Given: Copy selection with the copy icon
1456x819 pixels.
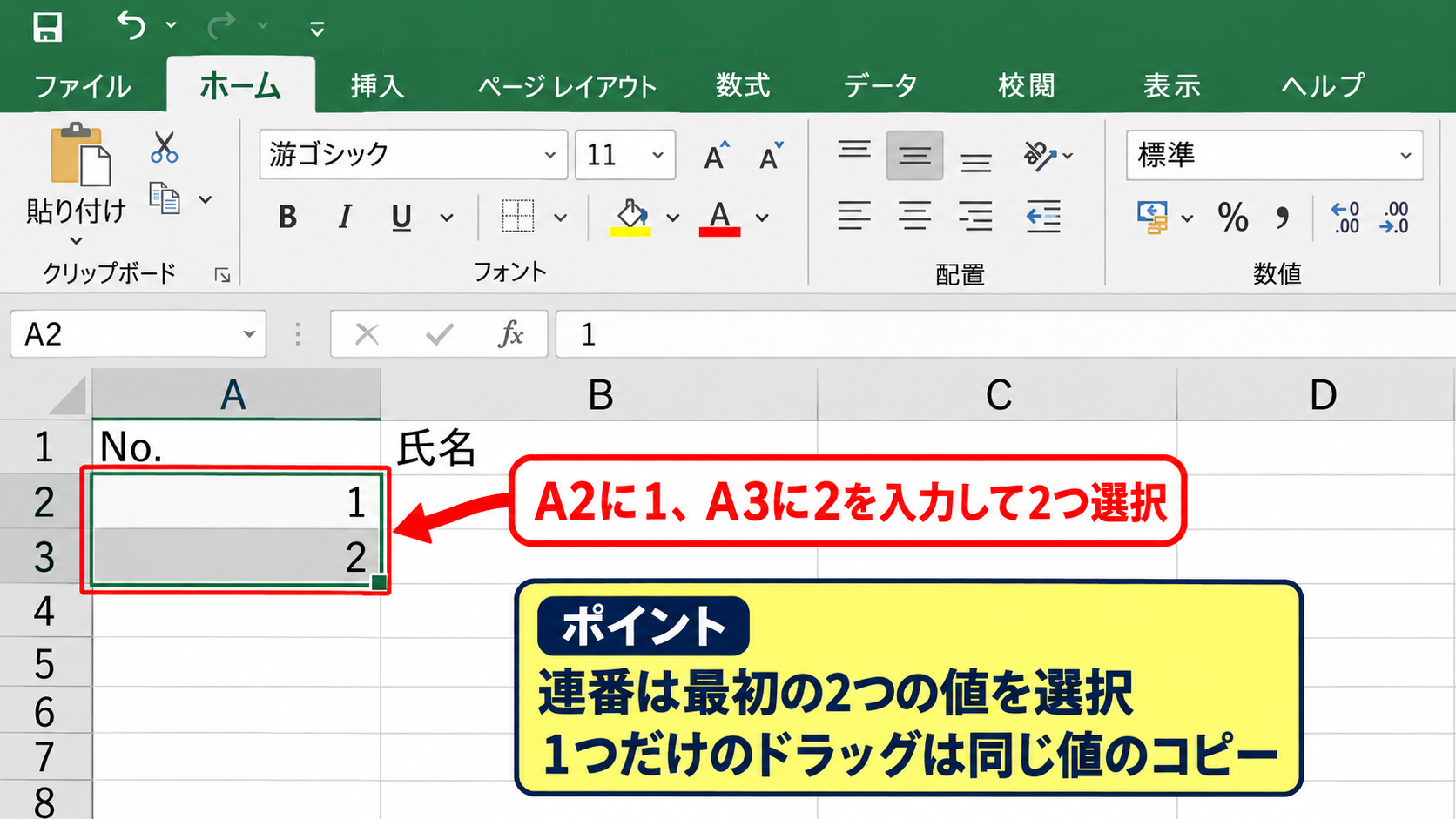Looking at the screenshot, I should click(x=165, y=198).
